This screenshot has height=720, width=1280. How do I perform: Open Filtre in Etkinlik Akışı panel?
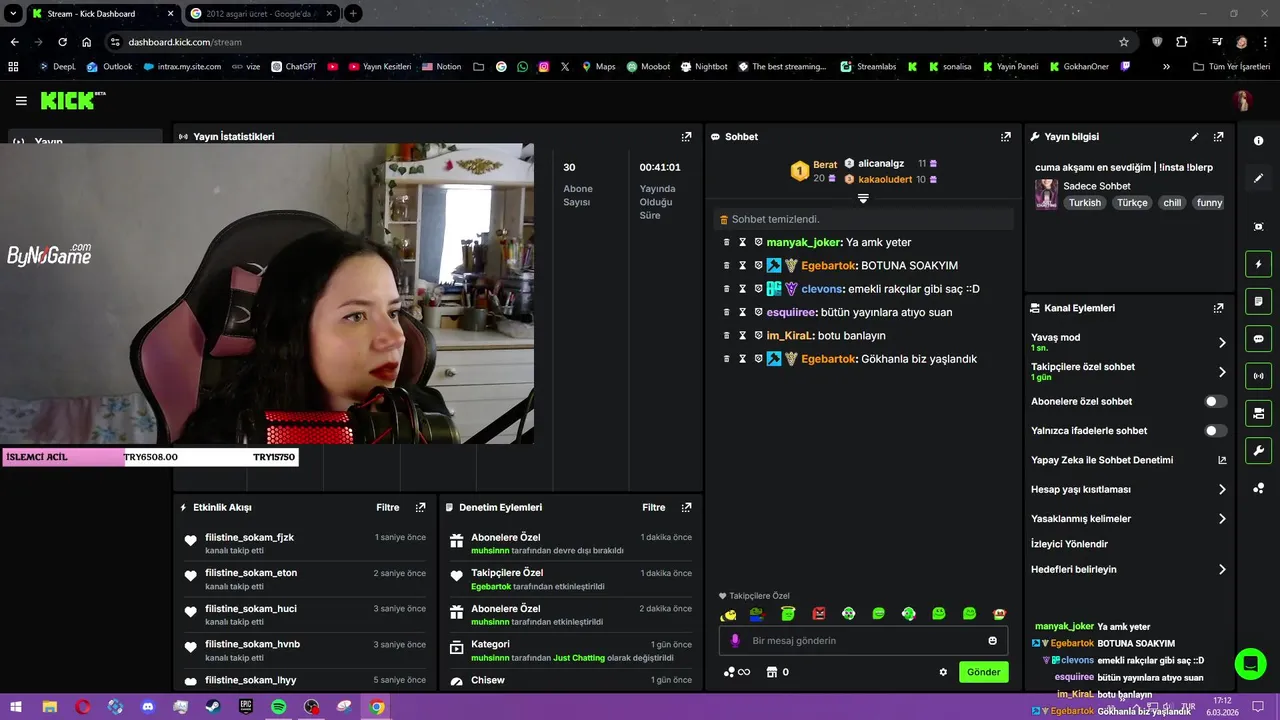point(387,508)
